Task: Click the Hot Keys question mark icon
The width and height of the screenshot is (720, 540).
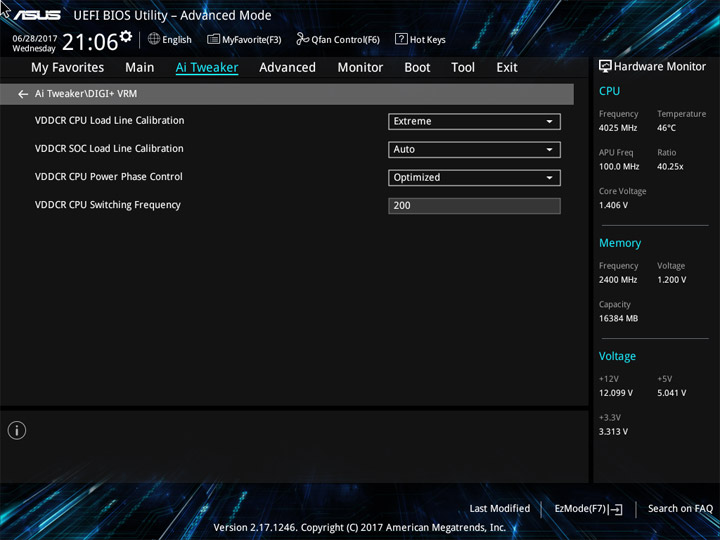Action: [401, 39]
